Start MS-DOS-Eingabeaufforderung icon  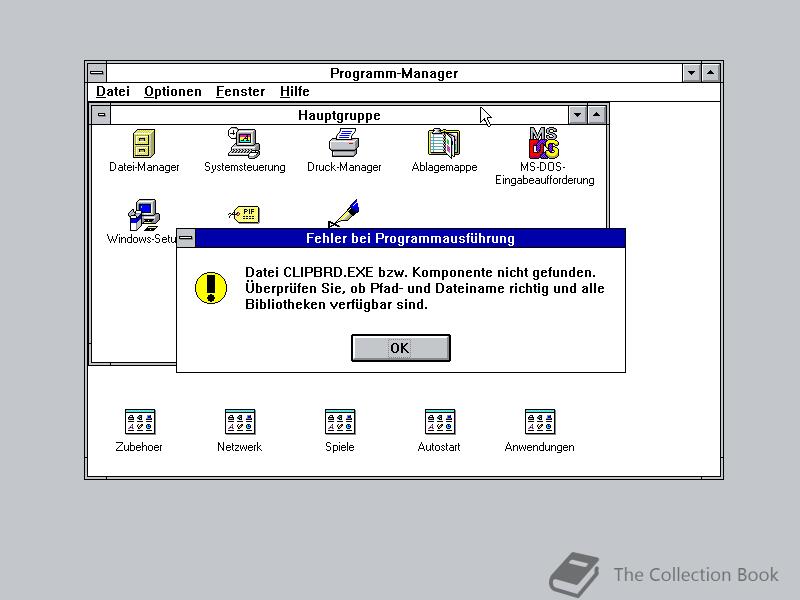[x=544, y=143]
